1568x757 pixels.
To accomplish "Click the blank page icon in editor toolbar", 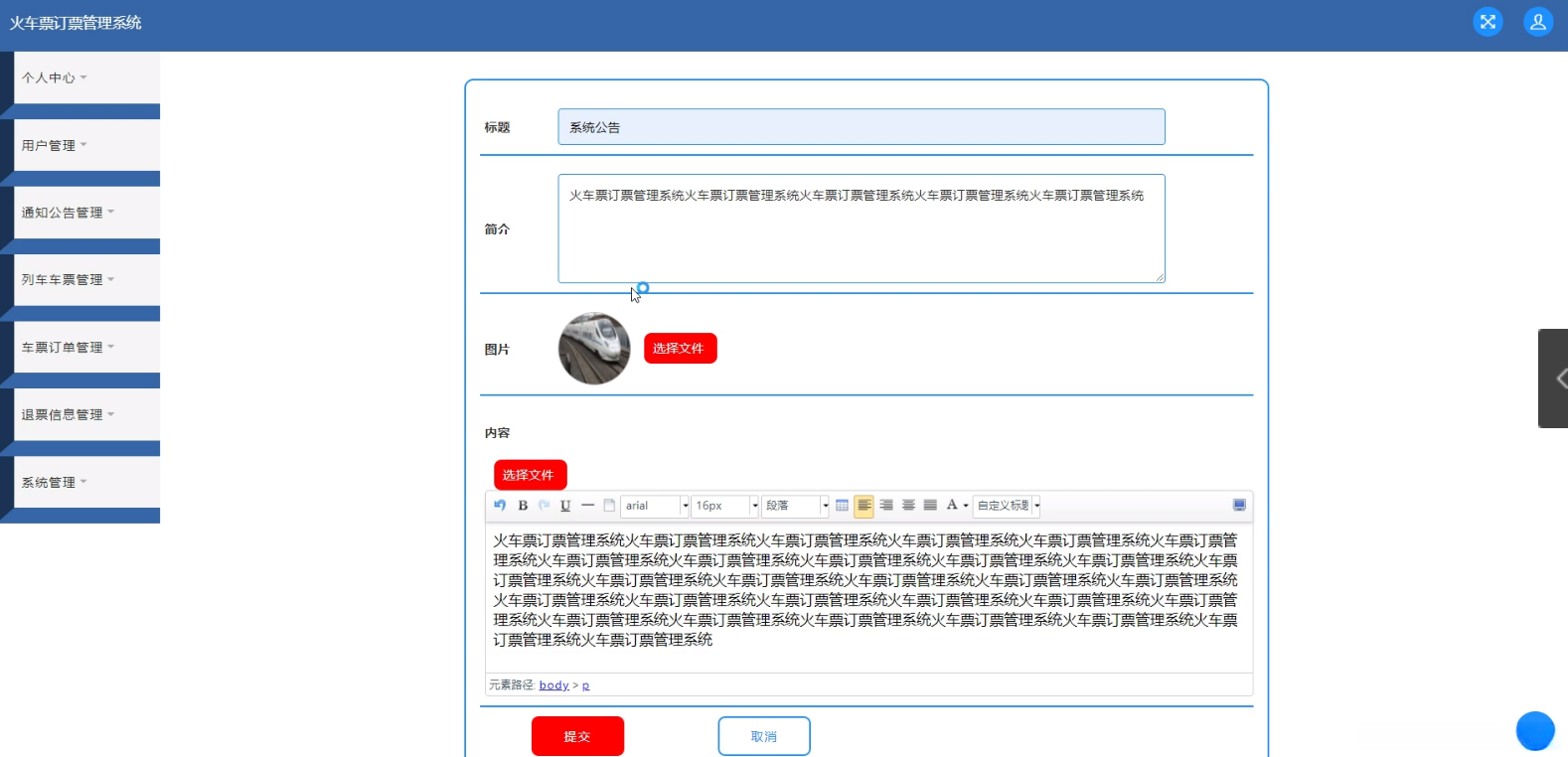I will [609, 506].
